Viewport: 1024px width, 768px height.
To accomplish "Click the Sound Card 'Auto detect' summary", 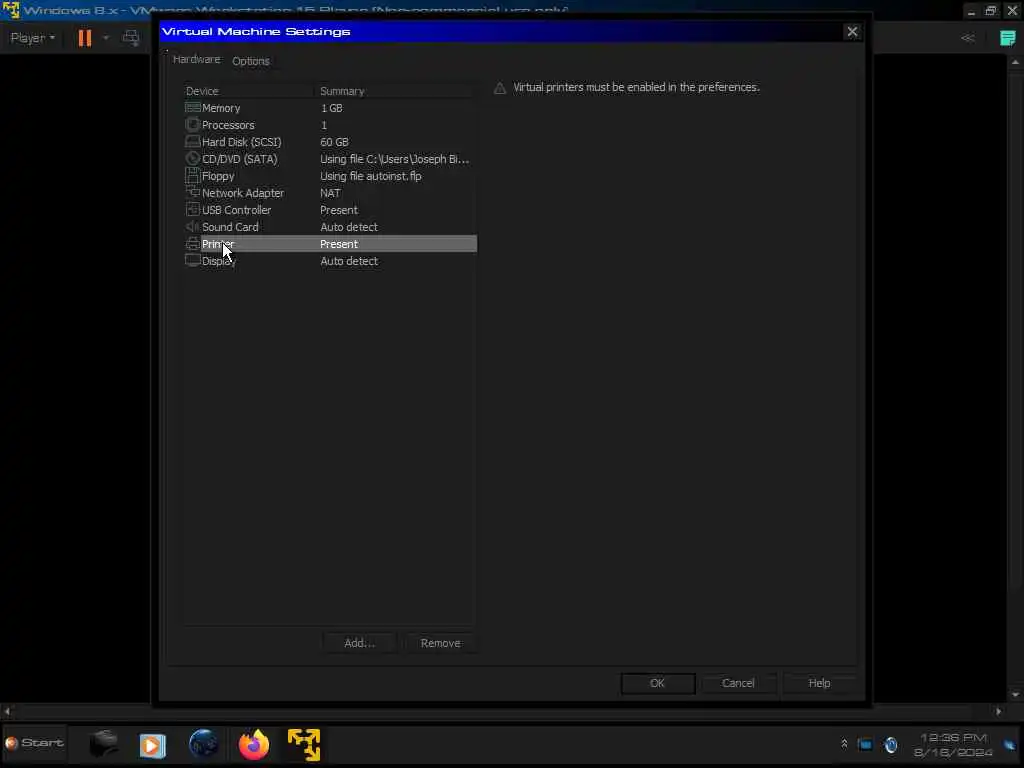I will pyautogui.click(x=349, y=227).
